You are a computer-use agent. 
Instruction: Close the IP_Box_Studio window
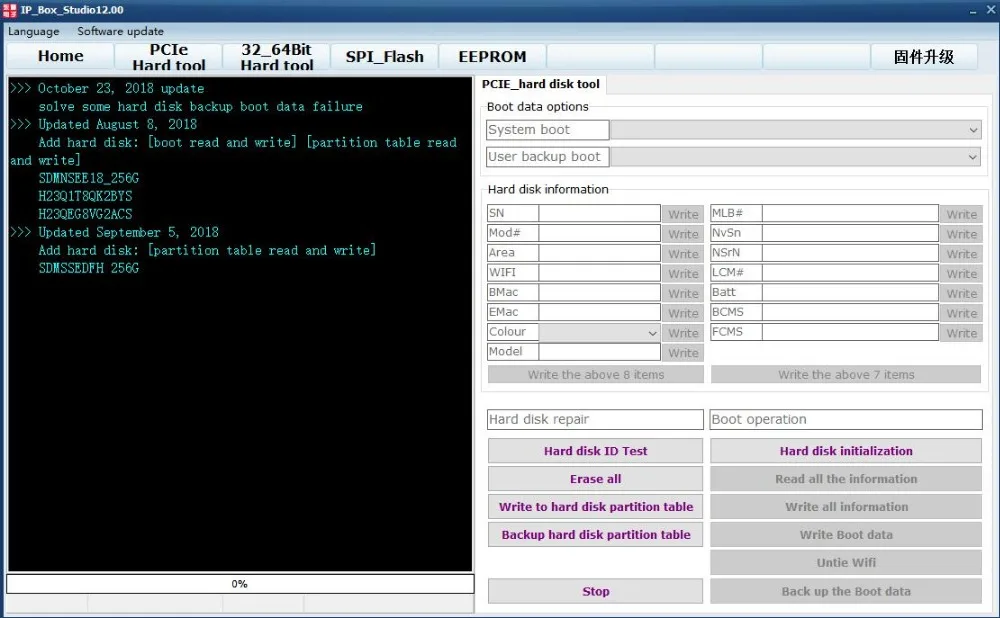(x=992, y=10)
